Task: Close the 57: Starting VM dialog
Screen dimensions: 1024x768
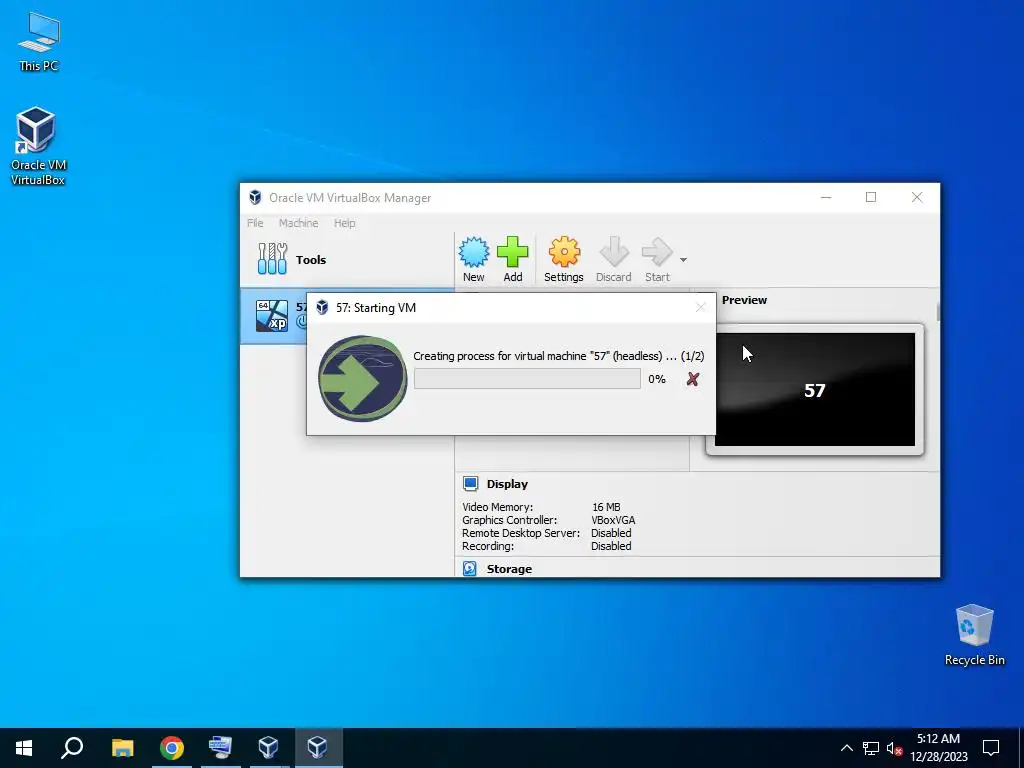Action: pos(700,308)
